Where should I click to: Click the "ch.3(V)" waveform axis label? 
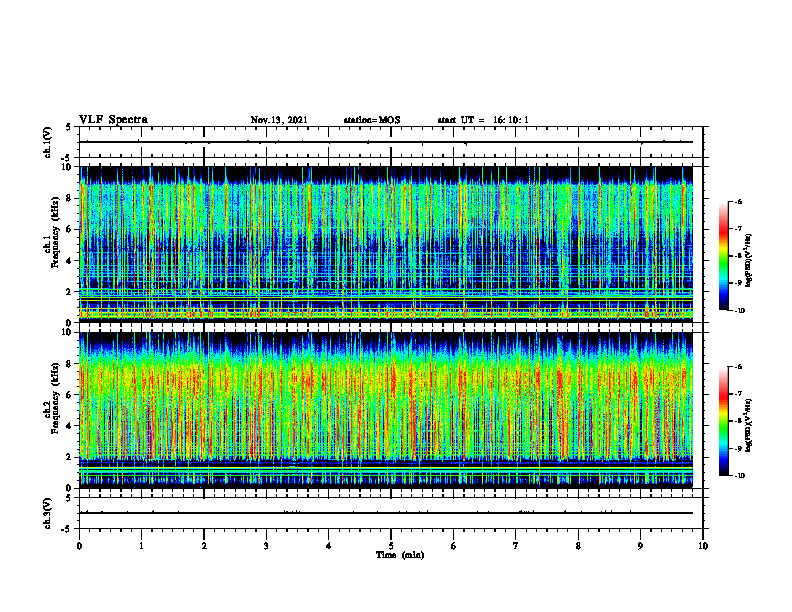[48, 513]
